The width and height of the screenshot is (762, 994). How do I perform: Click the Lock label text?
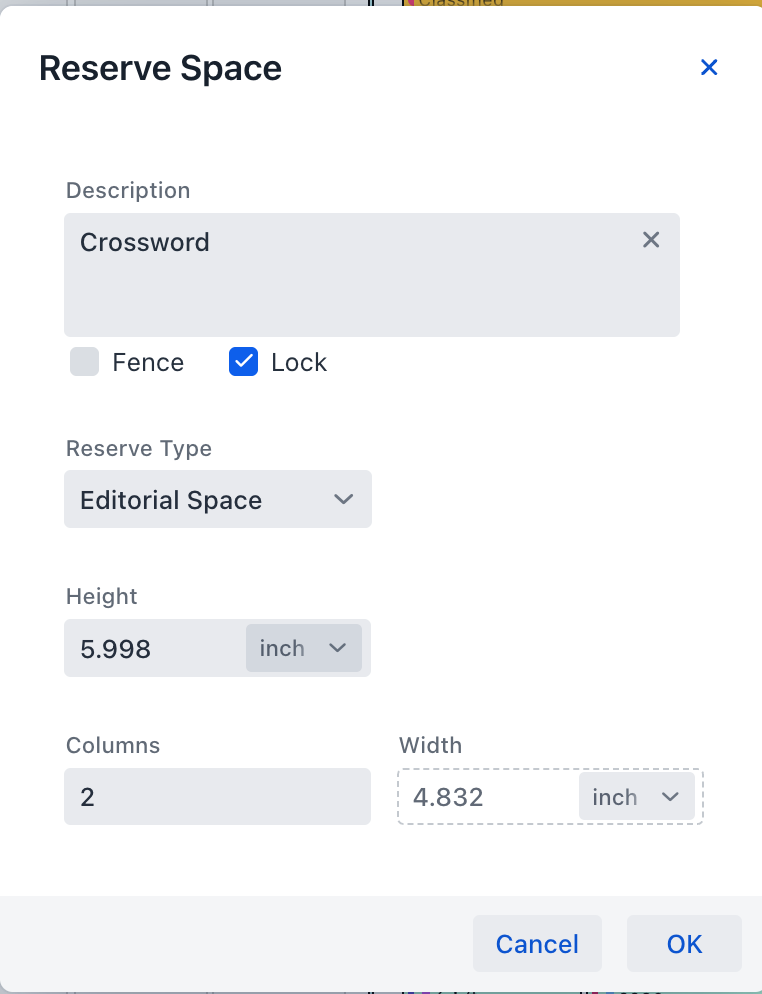pyautogui.click(x=299, y=362)
